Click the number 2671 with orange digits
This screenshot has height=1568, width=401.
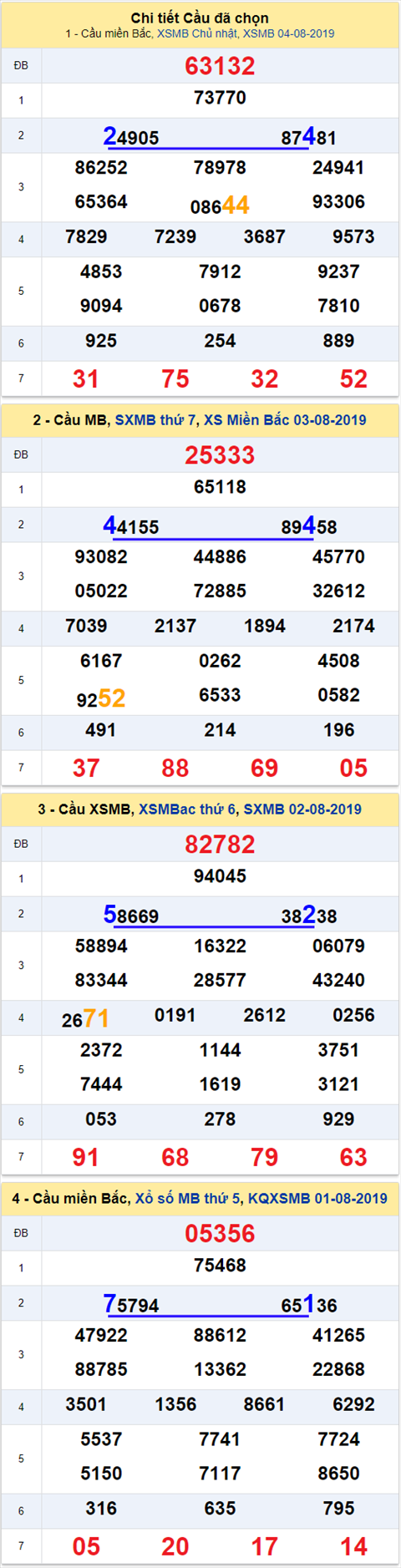[x=86, y=1019]
